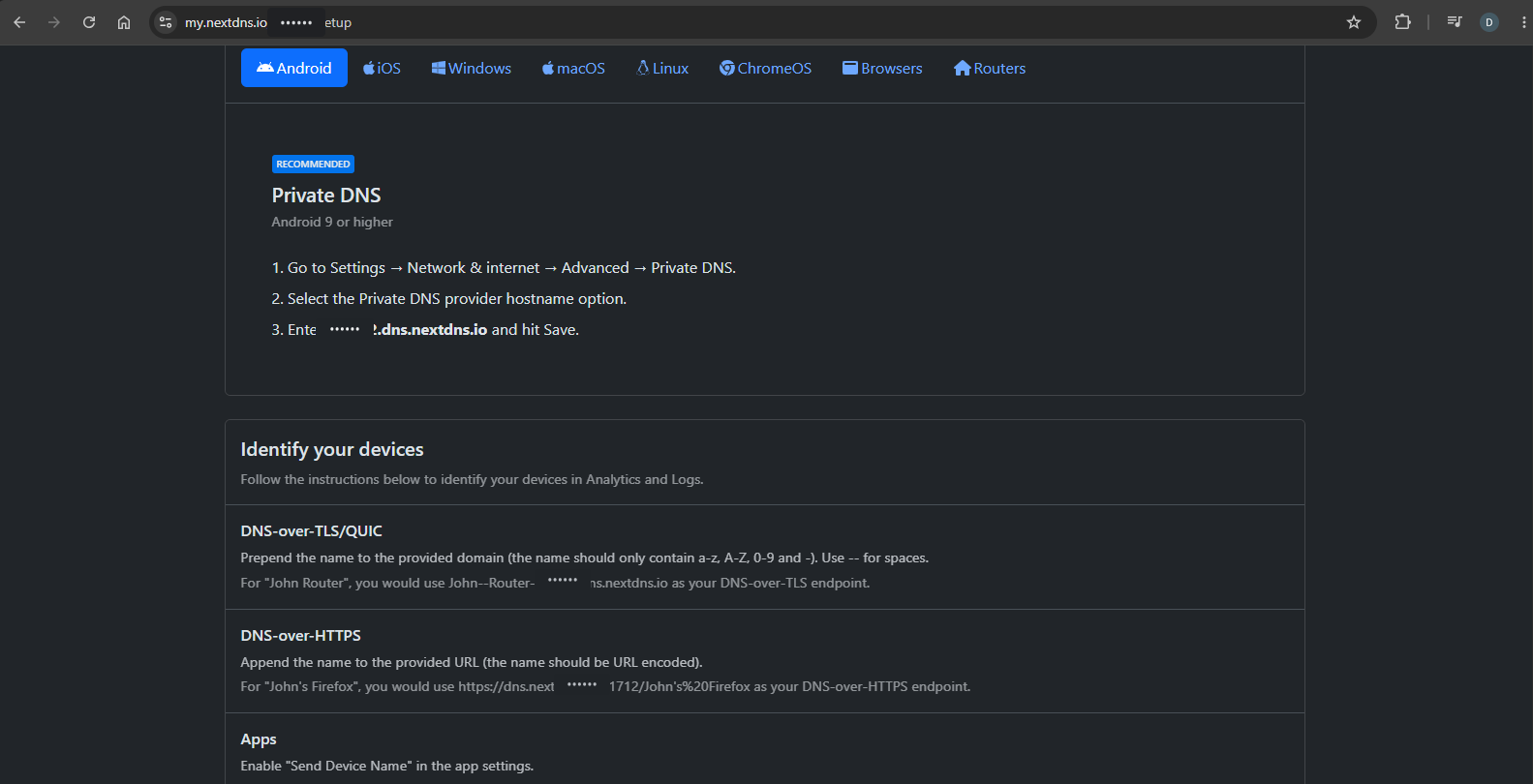This screenshot has width=1533, height=784.
Task: Click 'Enable Send Device Name' text
Action: point(387,766)
